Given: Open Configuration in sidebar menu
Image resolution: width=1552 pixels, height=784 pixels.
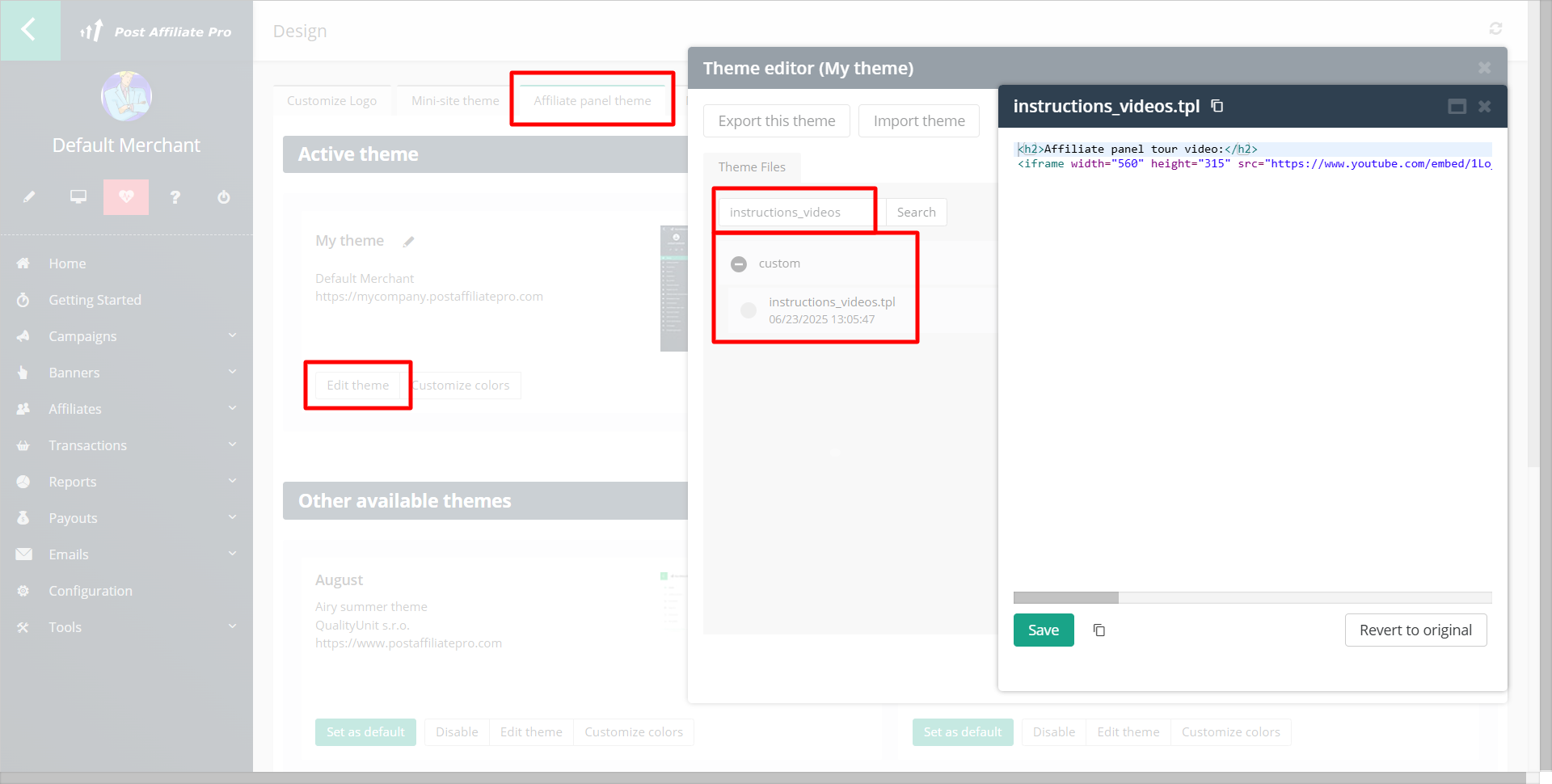Looking at the screenshot, I should click(91, 591).
